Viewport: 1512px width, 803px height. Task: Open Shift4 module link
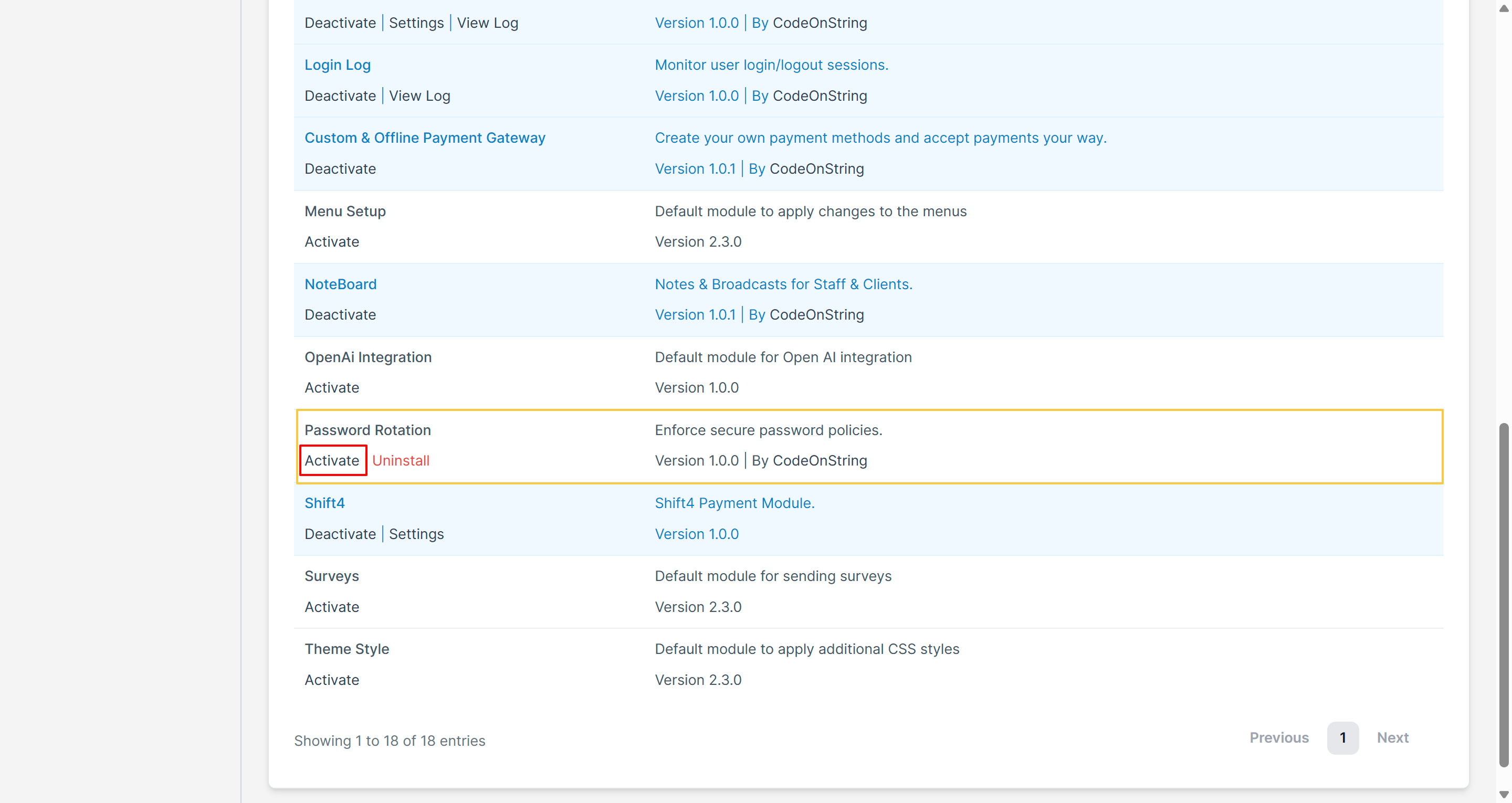[x=324, y=503]
